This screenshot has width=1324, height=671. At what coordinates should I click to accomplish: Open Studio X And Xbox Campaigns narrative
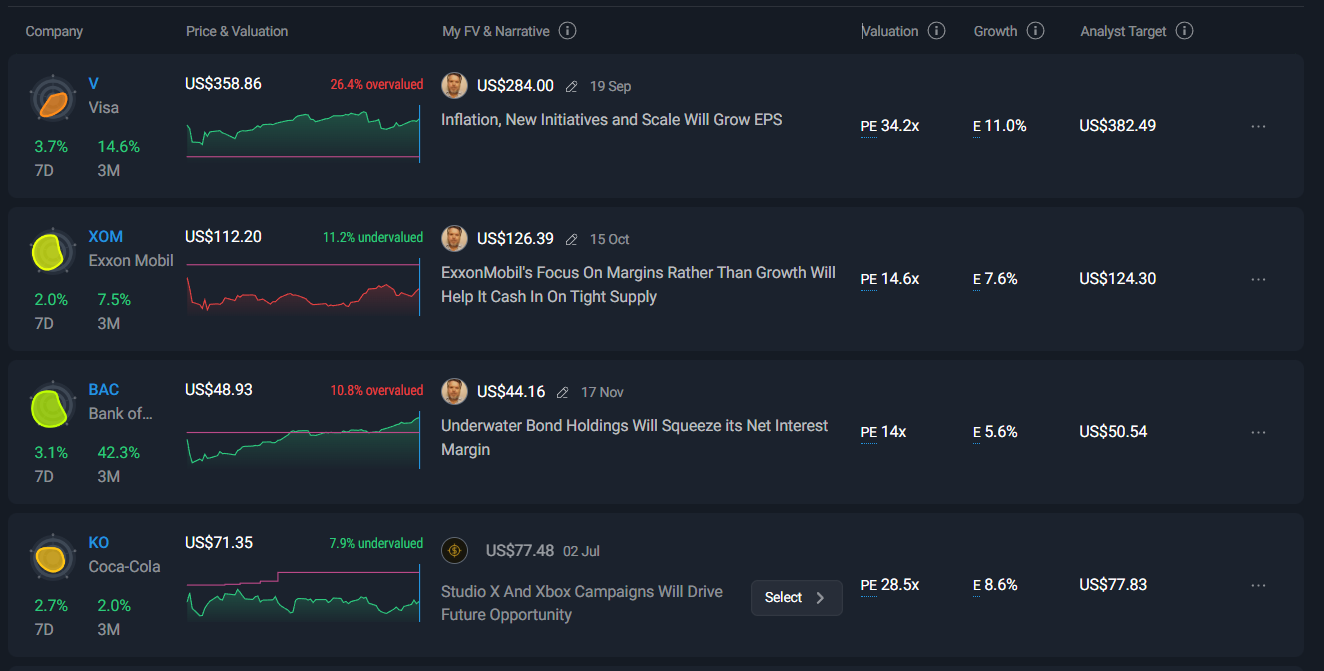(582, 603)
